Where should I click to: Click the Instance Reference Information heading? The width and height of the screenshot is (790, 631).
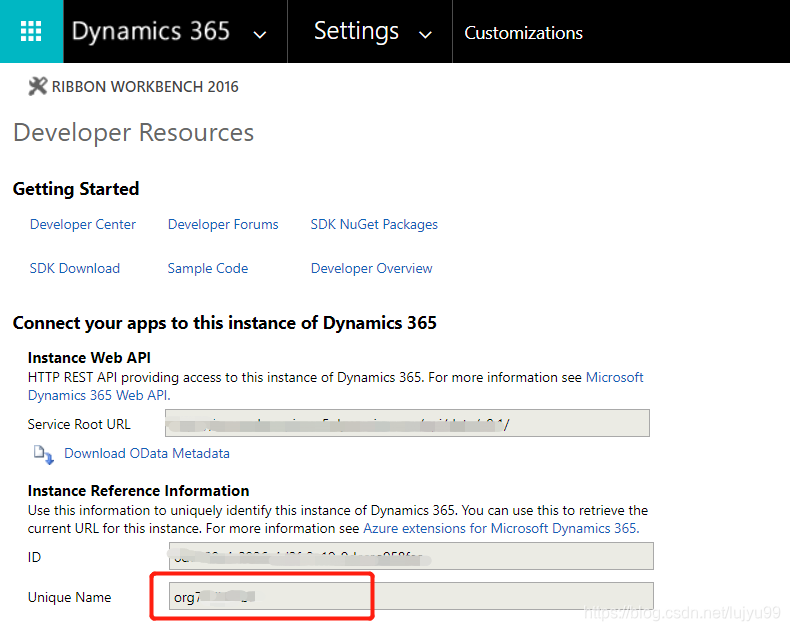pyautogui.click(x=139, y=490)
